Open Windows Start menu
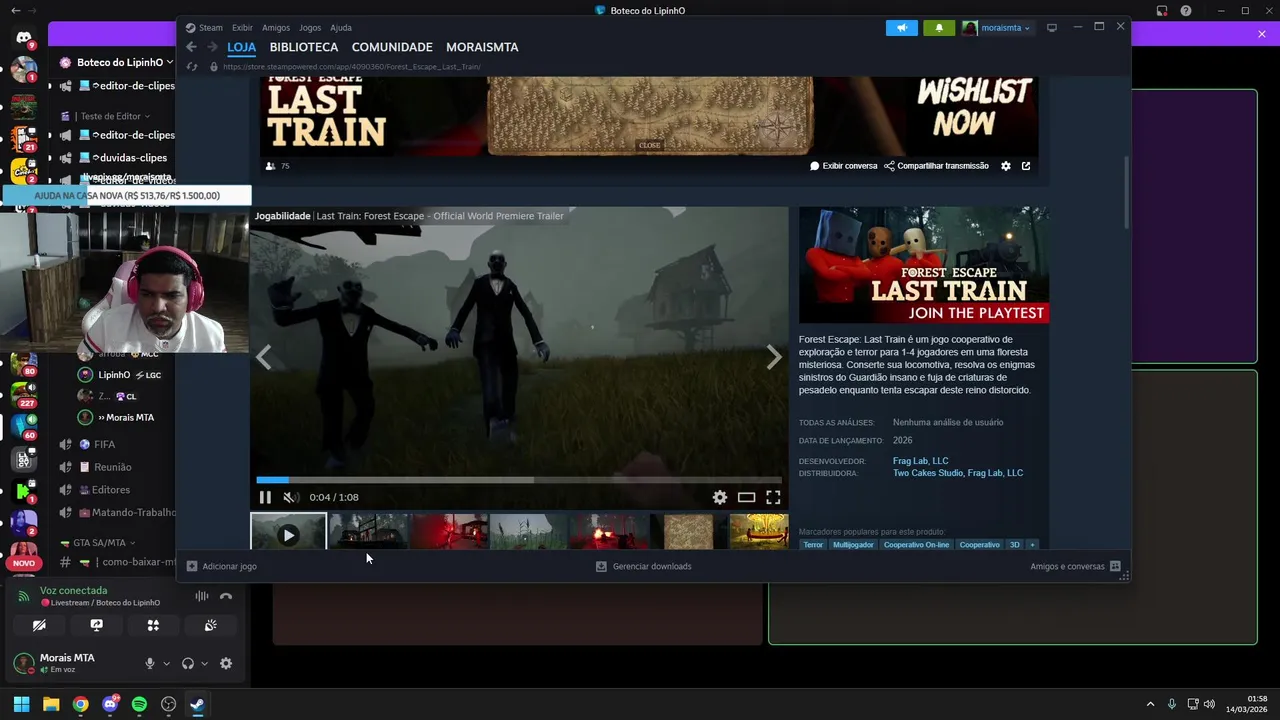The height and width of the screenshot is (720, 1280). coord(21,704)
